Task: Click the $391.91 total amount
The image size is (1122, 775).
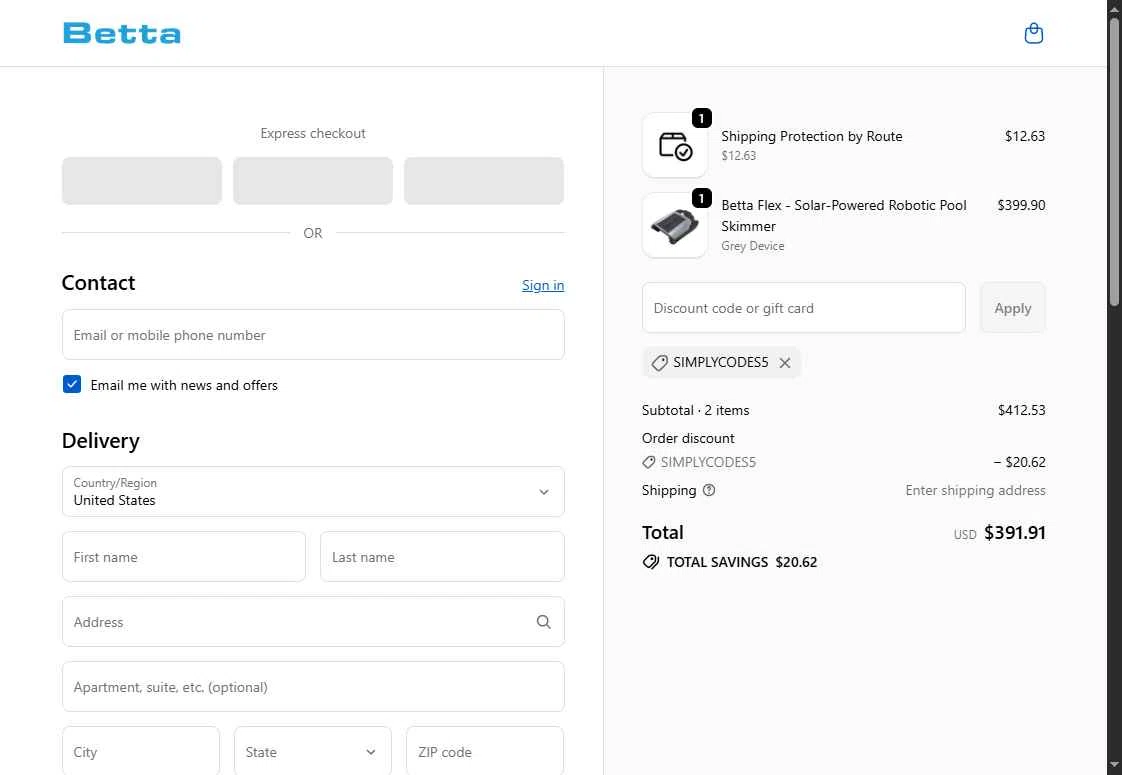Action: pyautogui.click(x=1015, y=533)
